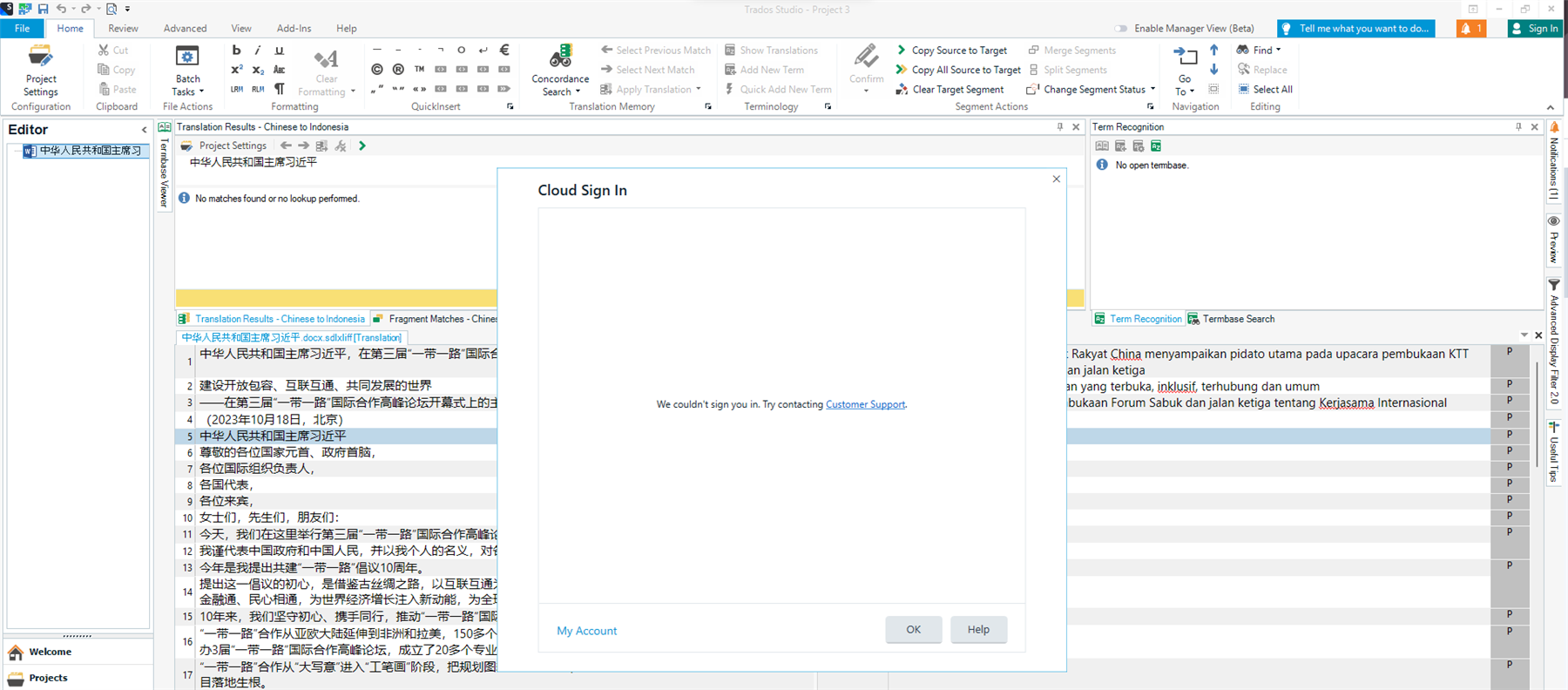Click Clear Target Segment
Image resolution: width=1568 pixels, height=690 pixels.
click(x=950, y=89)
